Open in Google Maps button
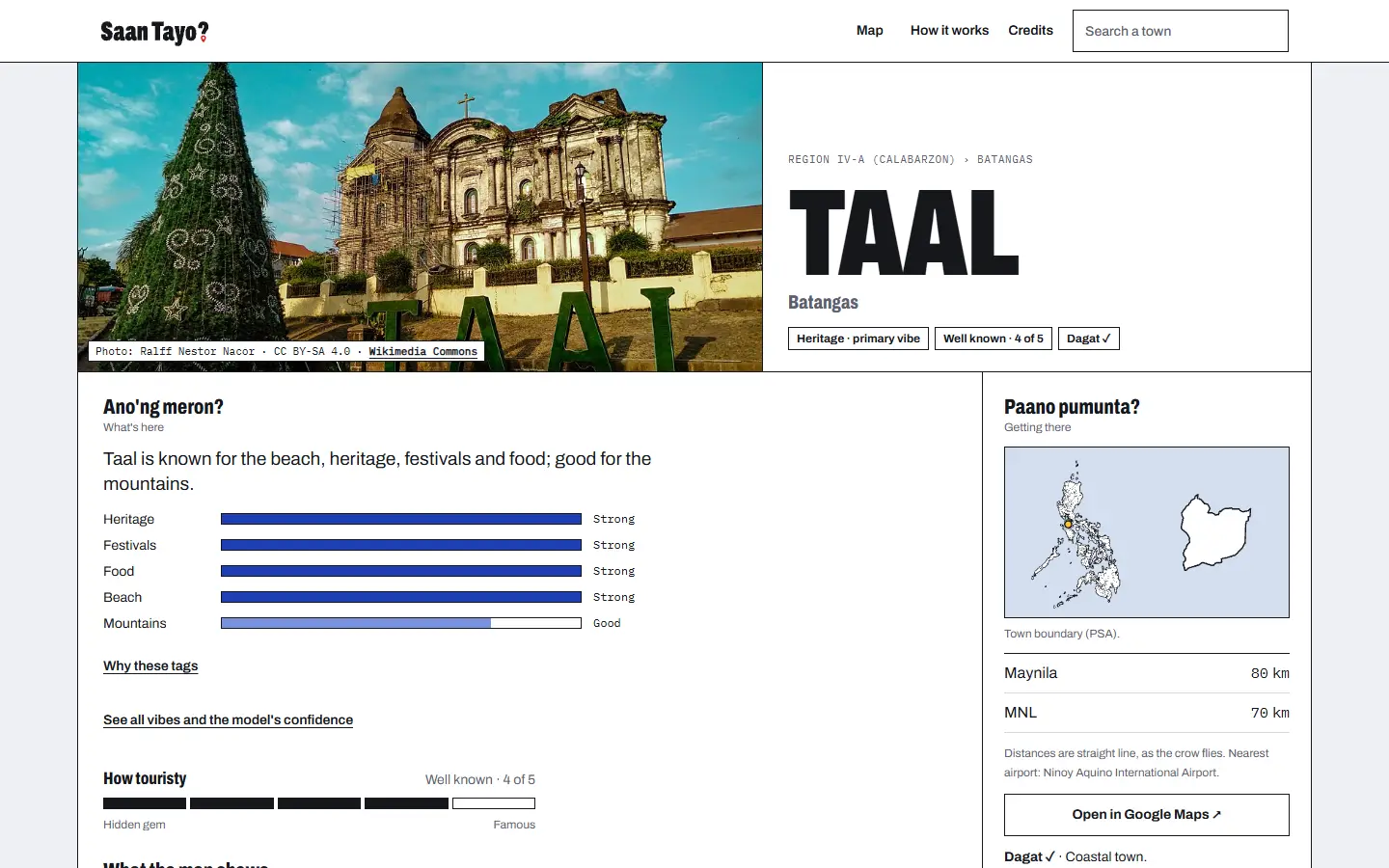This screenshot has width=1389, height=868. (1147, 815)
